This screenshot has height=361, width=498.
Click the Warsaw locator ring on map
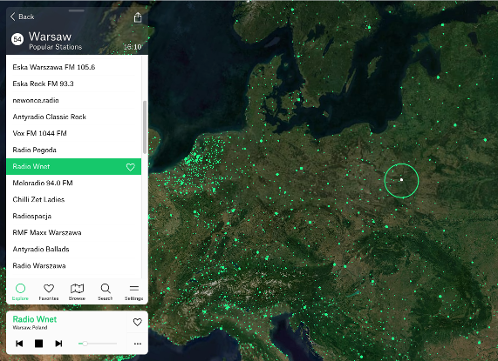[401, 180]
